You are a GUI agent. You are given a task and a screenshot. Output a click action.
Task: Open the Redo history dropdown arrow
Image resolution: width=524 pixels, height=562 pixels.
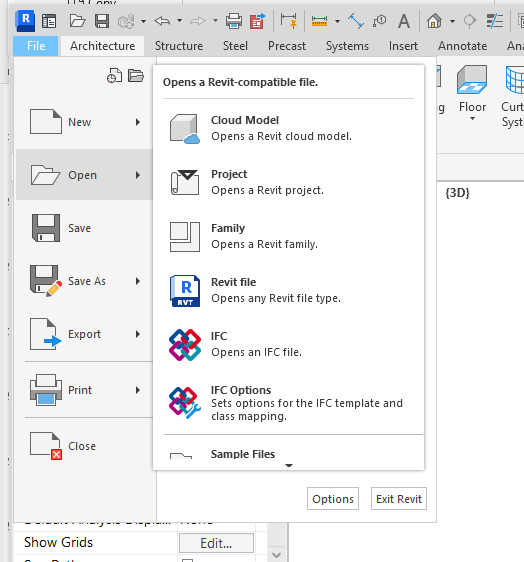215,21
